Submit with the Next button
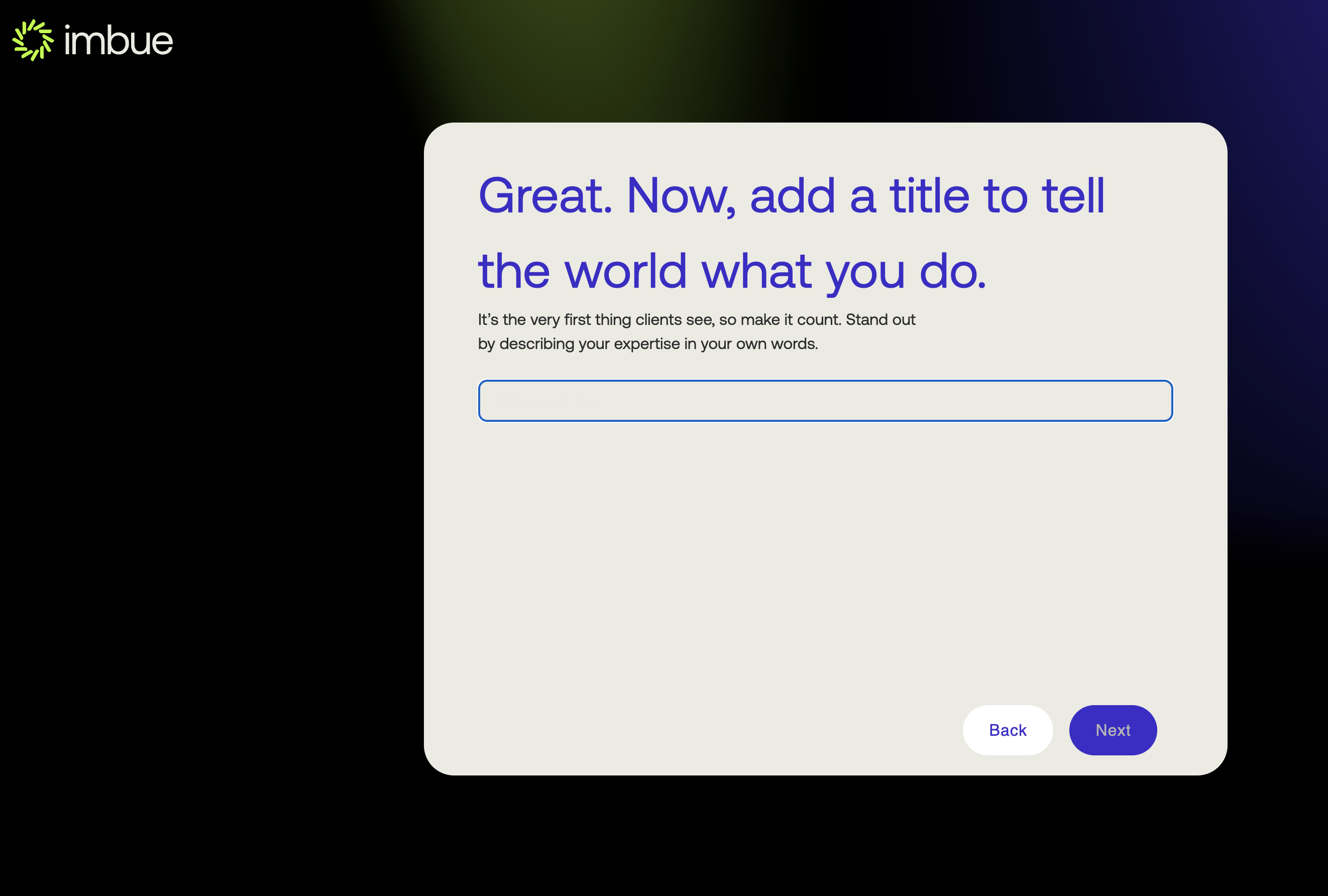Viewport: 1328px width, 896px height. [x=1113, y=730]
